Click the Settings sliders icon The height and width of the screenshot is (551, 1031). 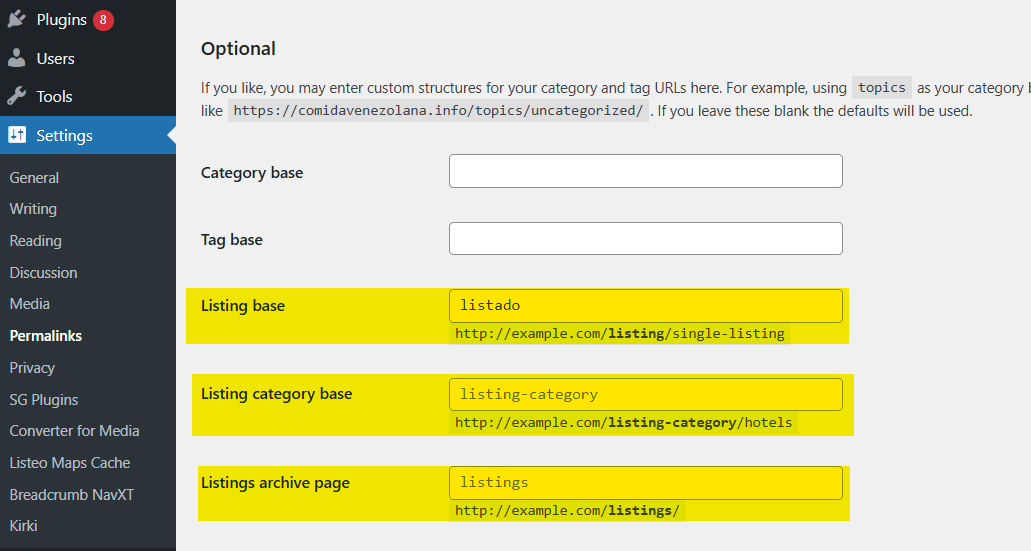17,135
